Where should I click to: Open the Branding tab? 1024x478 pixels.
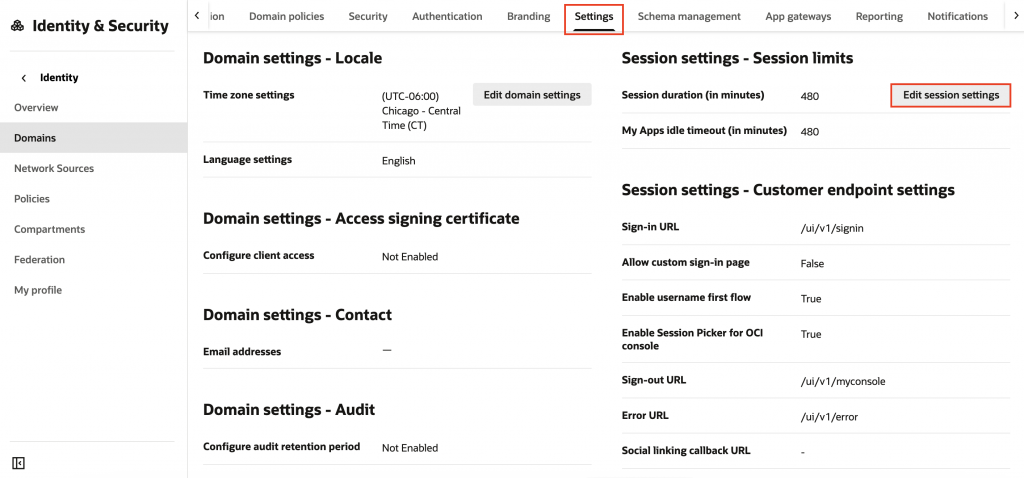tap(528, 16)
